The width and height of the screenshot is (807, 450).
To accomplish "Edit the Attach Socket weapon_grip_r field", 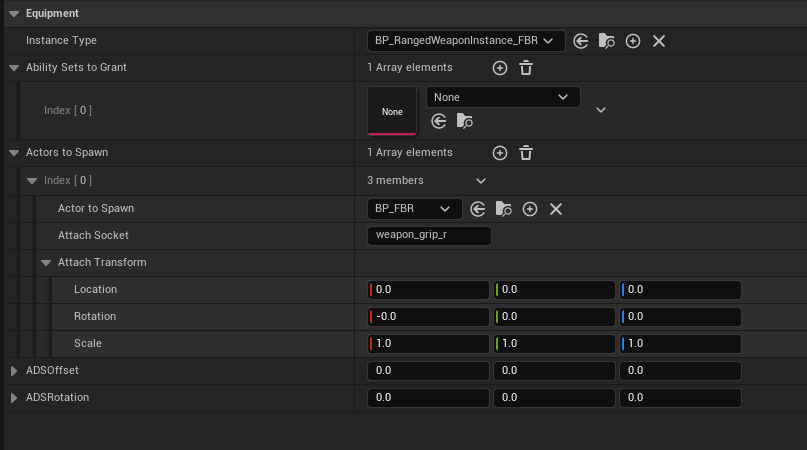I will point(429,235).
